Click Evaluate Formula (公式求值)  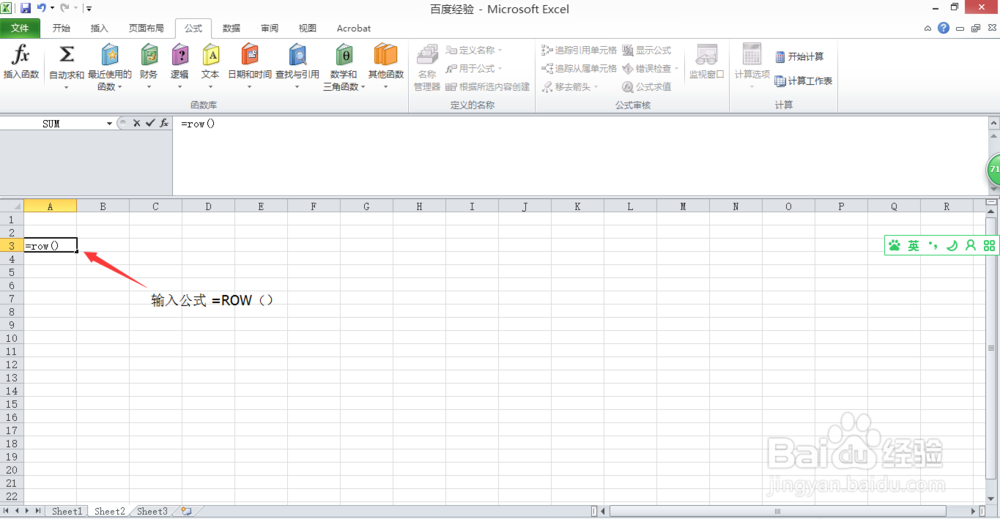tap(647, 87)
